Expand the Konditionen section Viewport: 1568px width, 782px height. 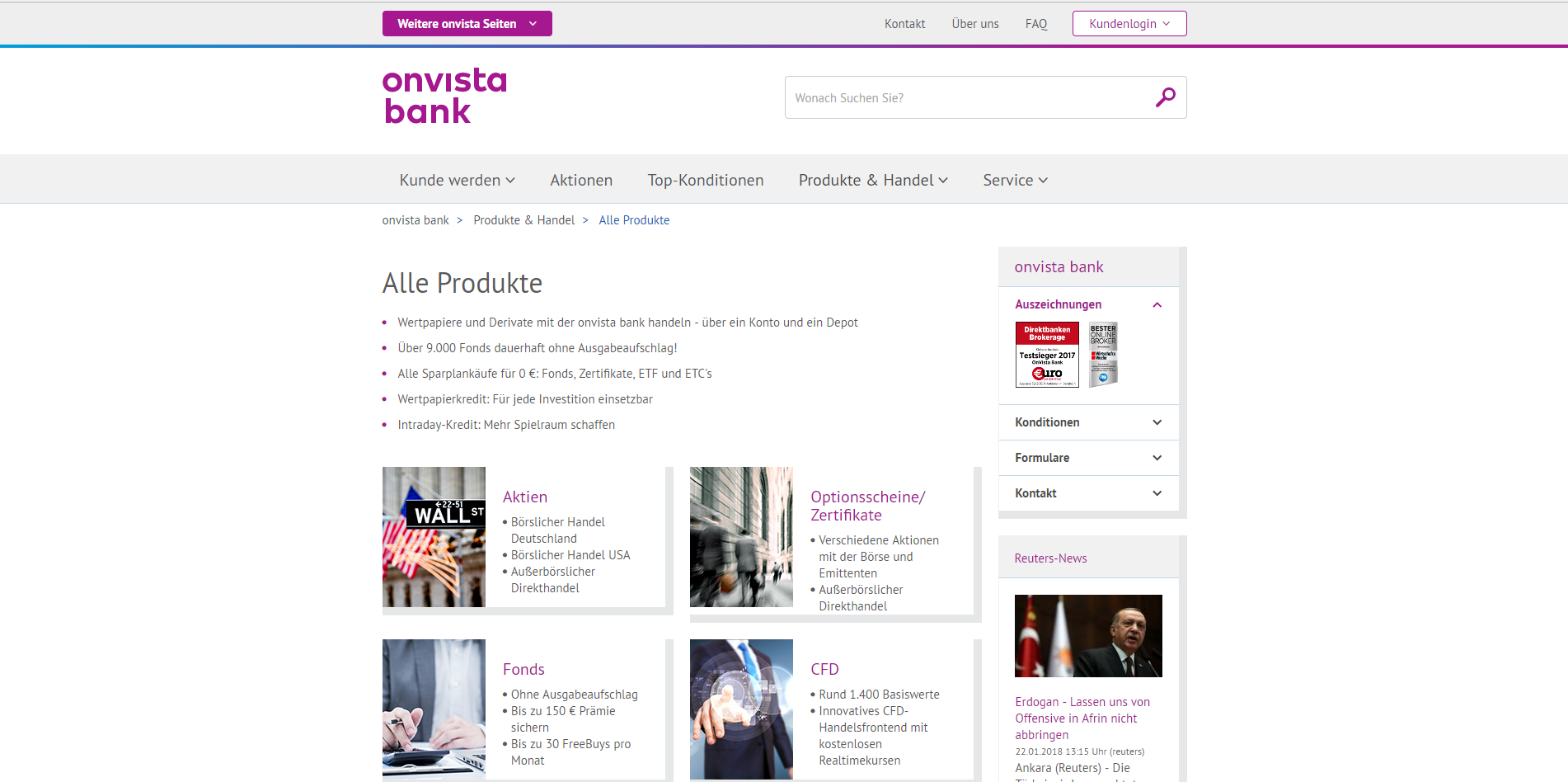click(x=1088, y=422)
